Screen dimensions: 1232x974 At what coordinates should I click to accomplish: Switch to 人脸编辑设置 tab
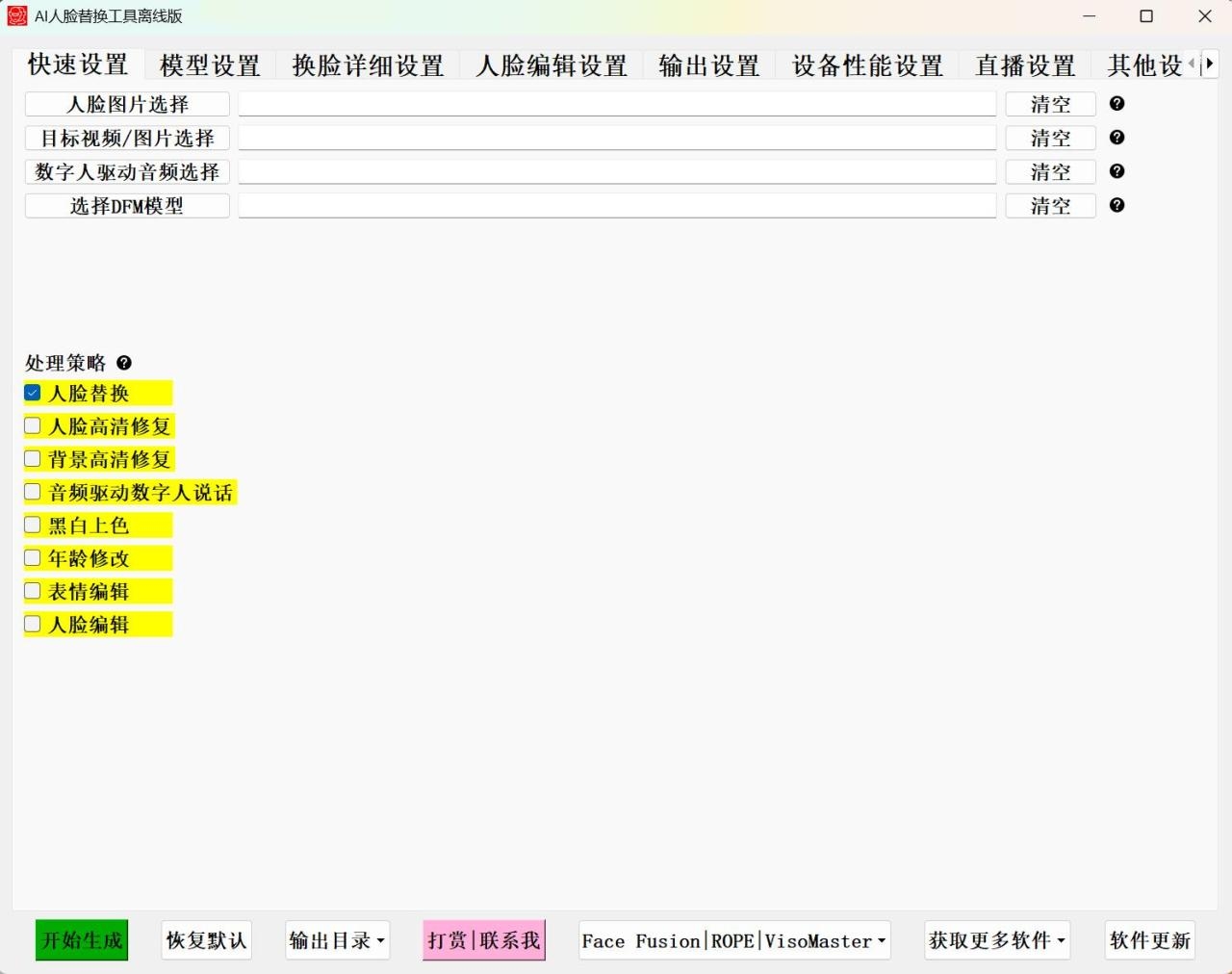pos(552,65)
